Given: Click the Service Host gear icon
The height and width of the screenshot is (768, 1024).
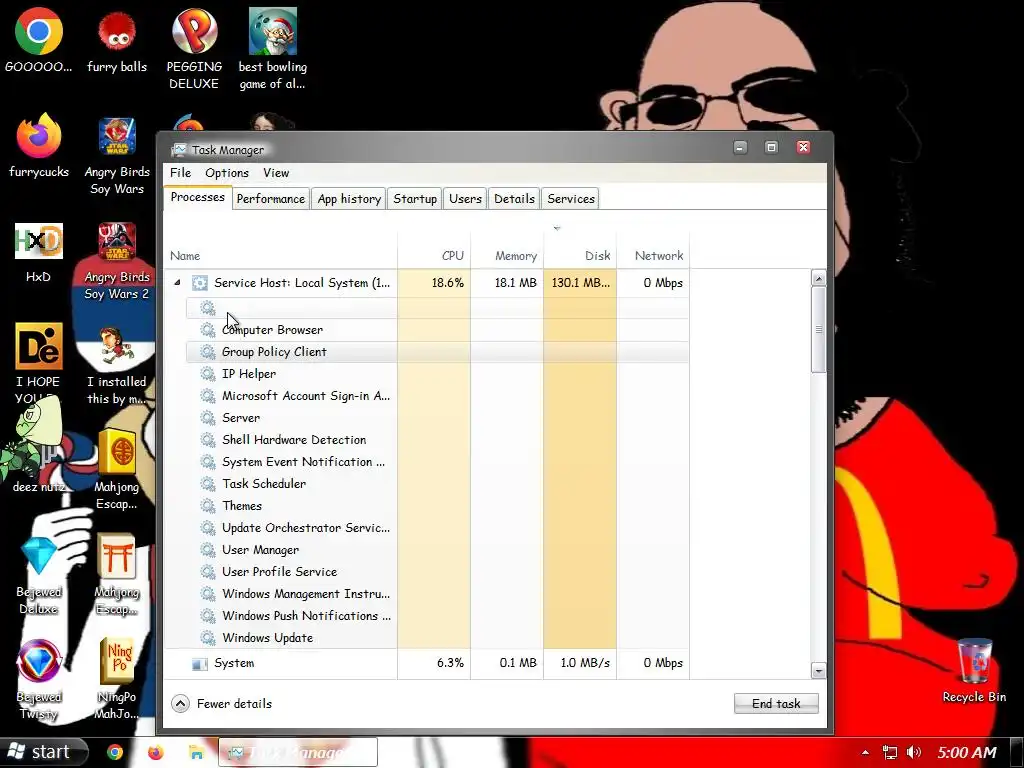Looking at the screenshot, I should (x=199, y=283).
